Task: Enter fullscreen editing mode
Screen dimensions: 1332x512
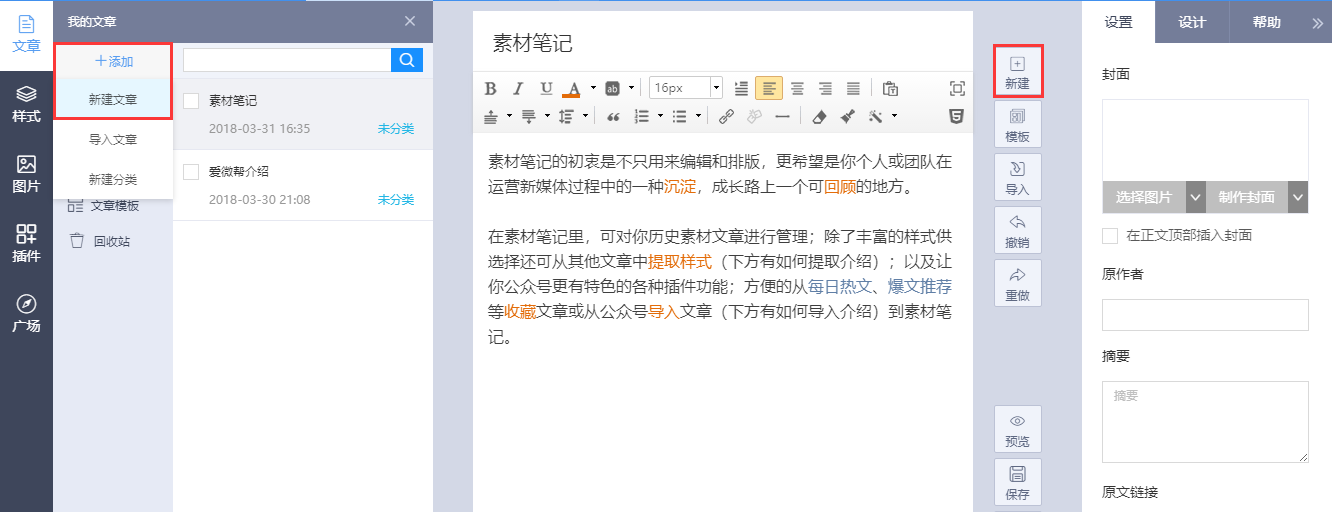Action: pyautogui.click(x=957, y=88)
